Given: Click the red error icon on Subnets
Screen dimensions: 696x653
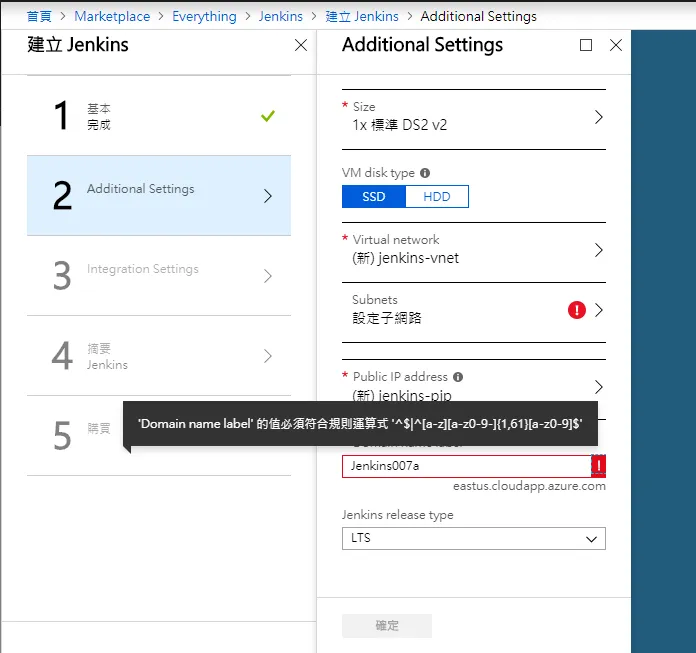Looking at the screenshot, I should (576, 310).
